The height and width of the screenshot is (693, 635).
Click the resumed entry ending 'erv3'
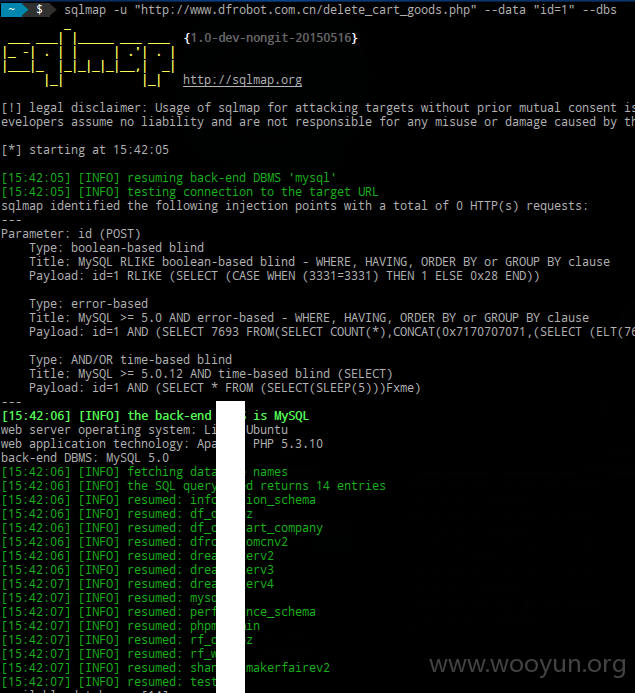137,570
